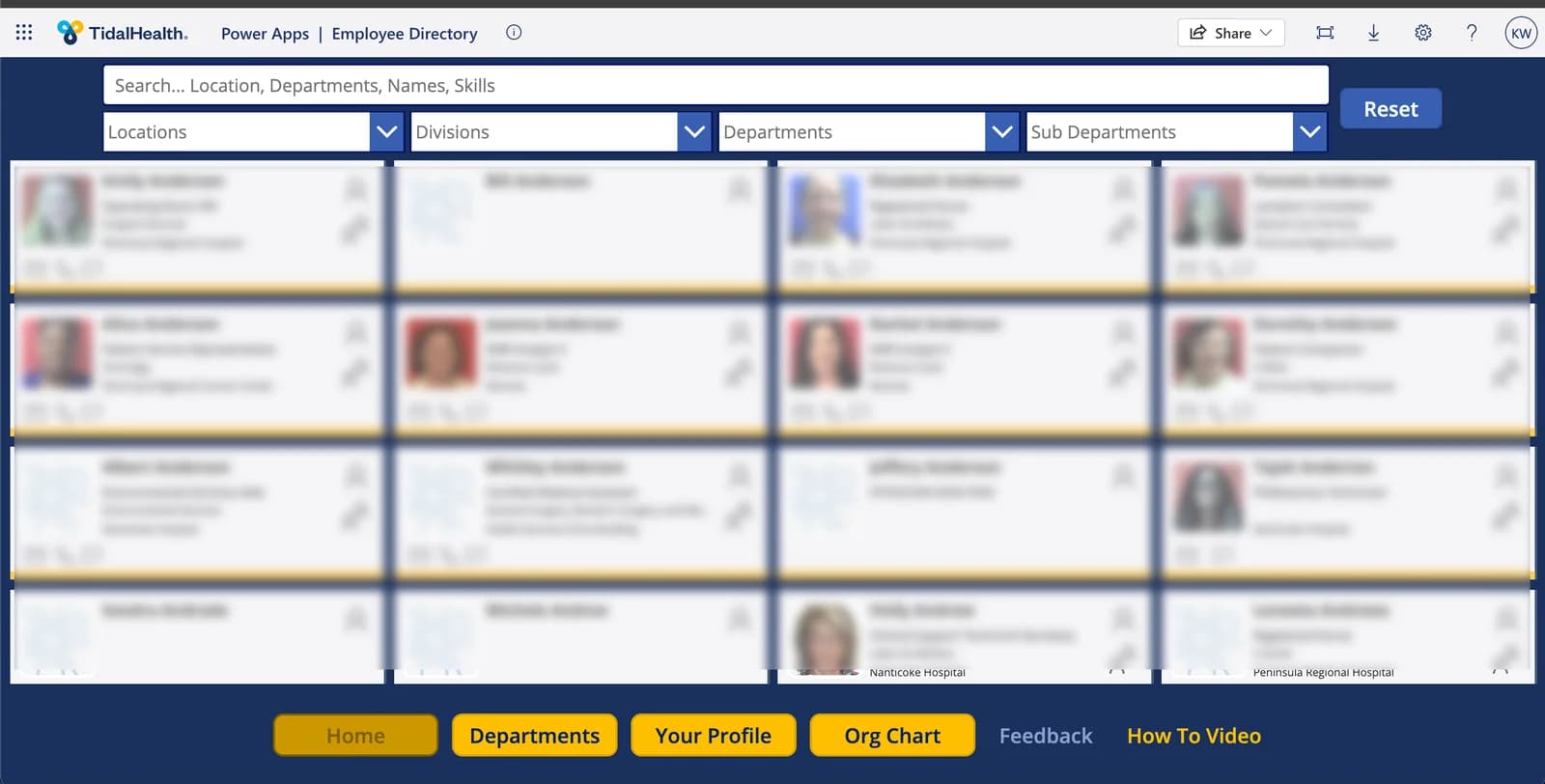The width and height of the screenshot is (1545, 784).
Task: Show app details info icon
Action: pos(514,33)
